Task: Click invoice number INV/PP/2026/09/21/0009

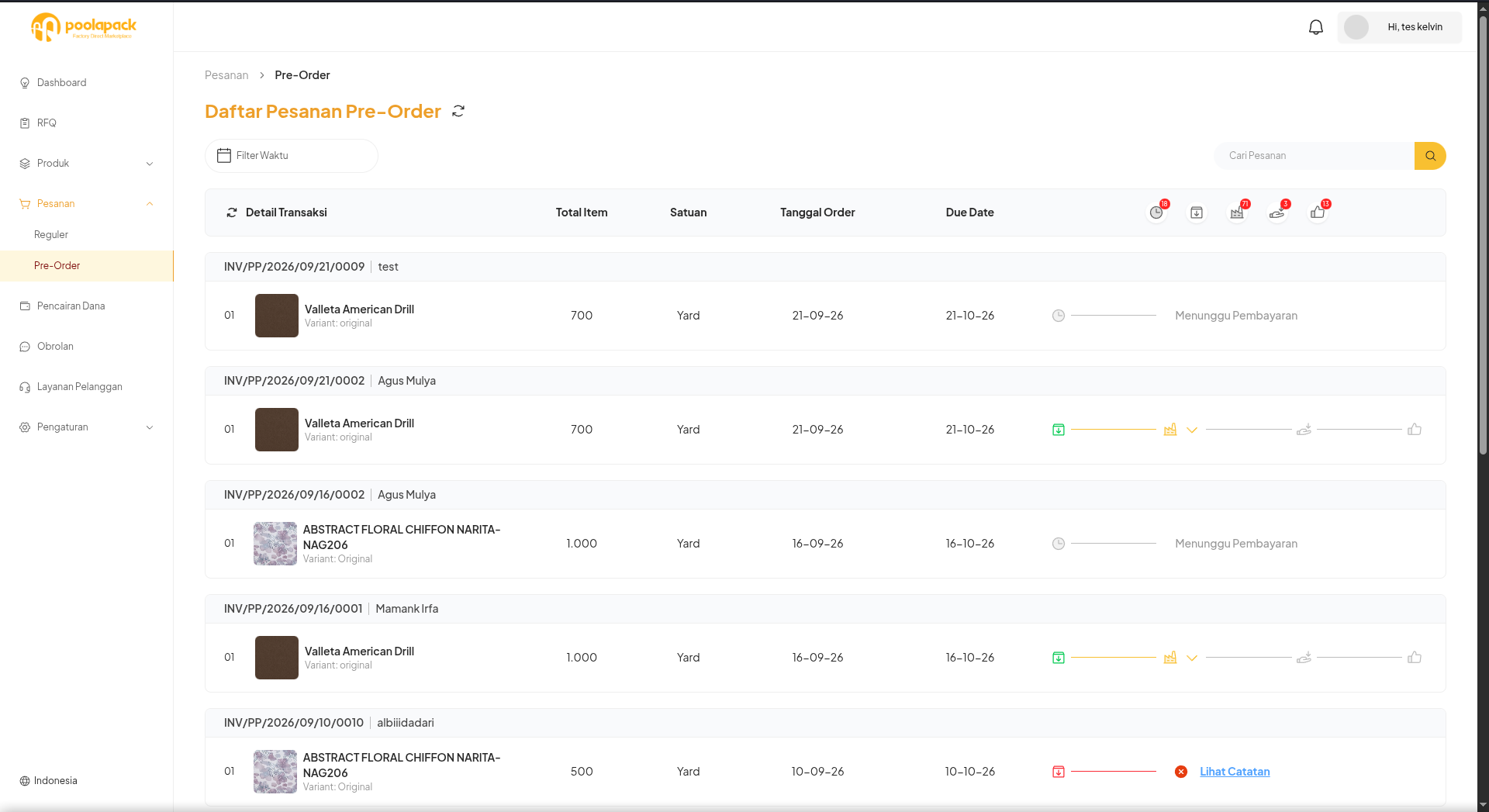Action: pyautogui.click(x=294, y=267)
